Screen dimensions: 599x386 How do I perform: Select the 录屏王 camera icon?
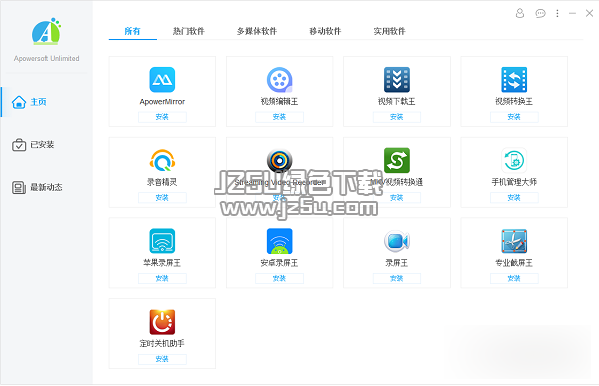pyautogui.click(x=397, y=241)
